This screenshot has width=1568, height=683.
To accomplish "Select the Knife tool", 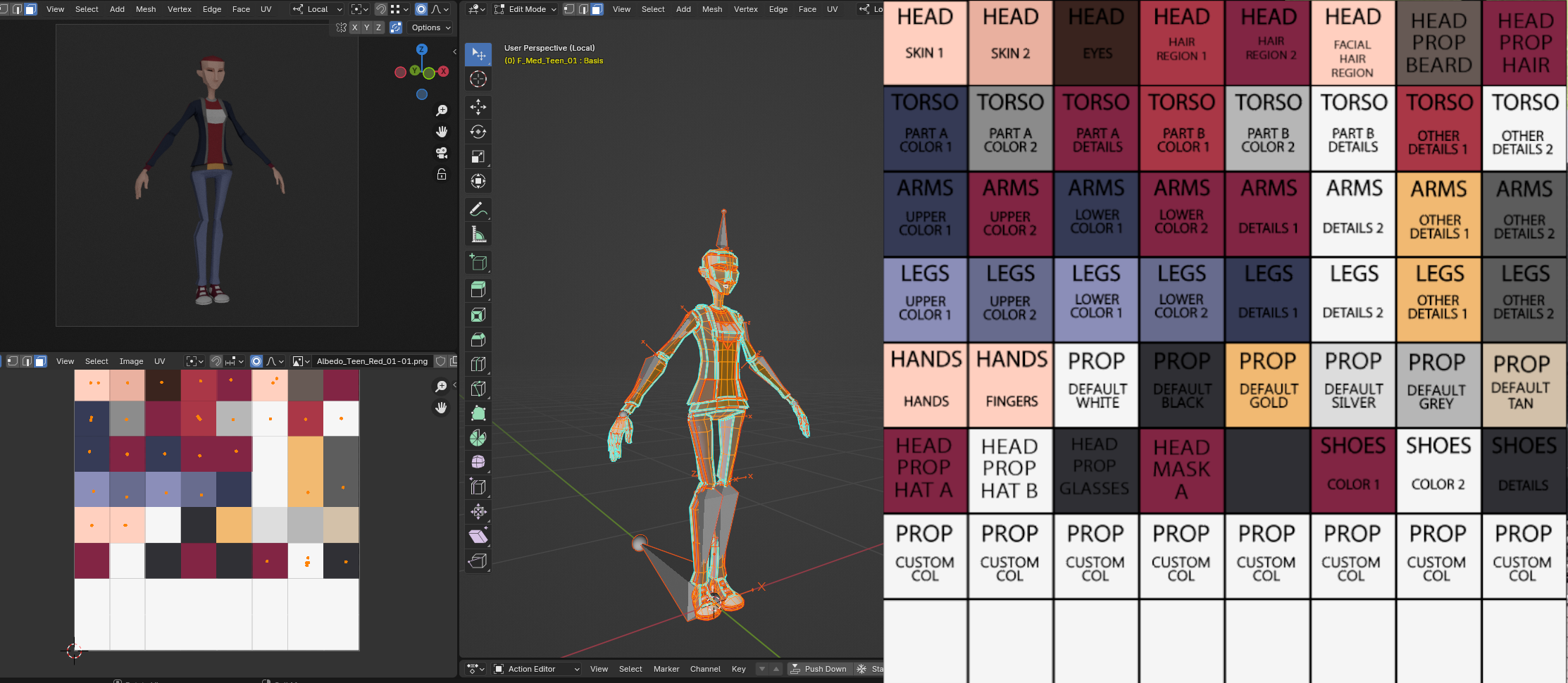I will tap(478, 389).
